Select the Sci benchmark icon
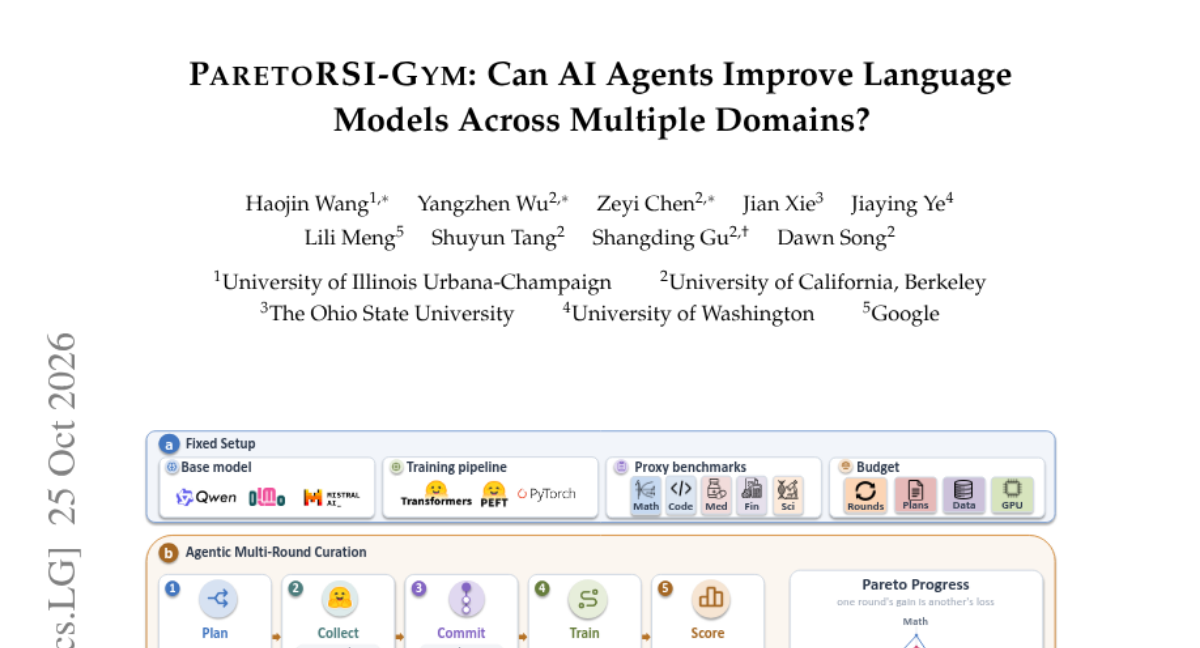 click(787, 495)
